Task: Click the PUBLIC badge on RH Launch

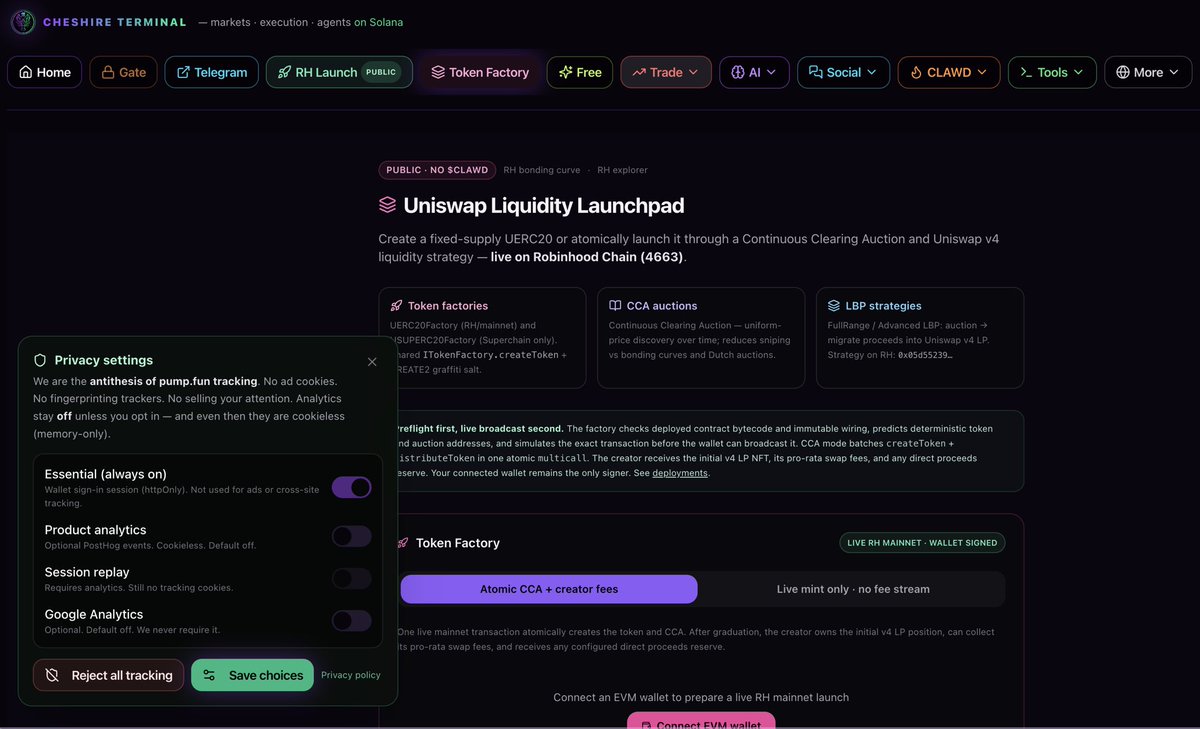Action: [x=381, y=72]
